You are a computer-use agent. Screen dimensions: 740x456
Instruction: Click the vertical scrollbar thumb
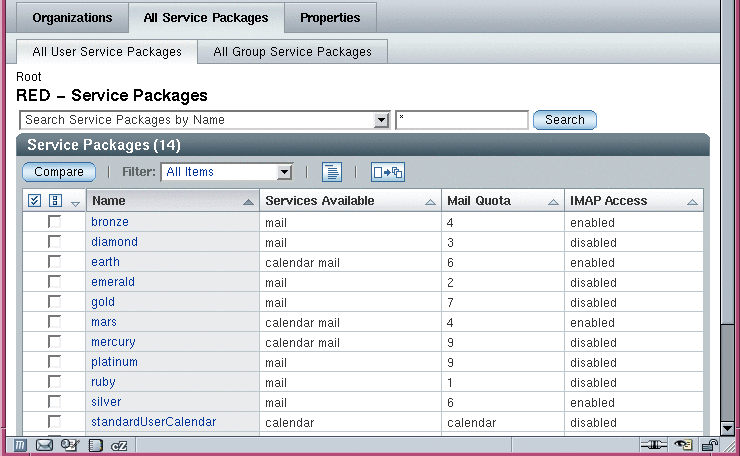click(727, 373)
